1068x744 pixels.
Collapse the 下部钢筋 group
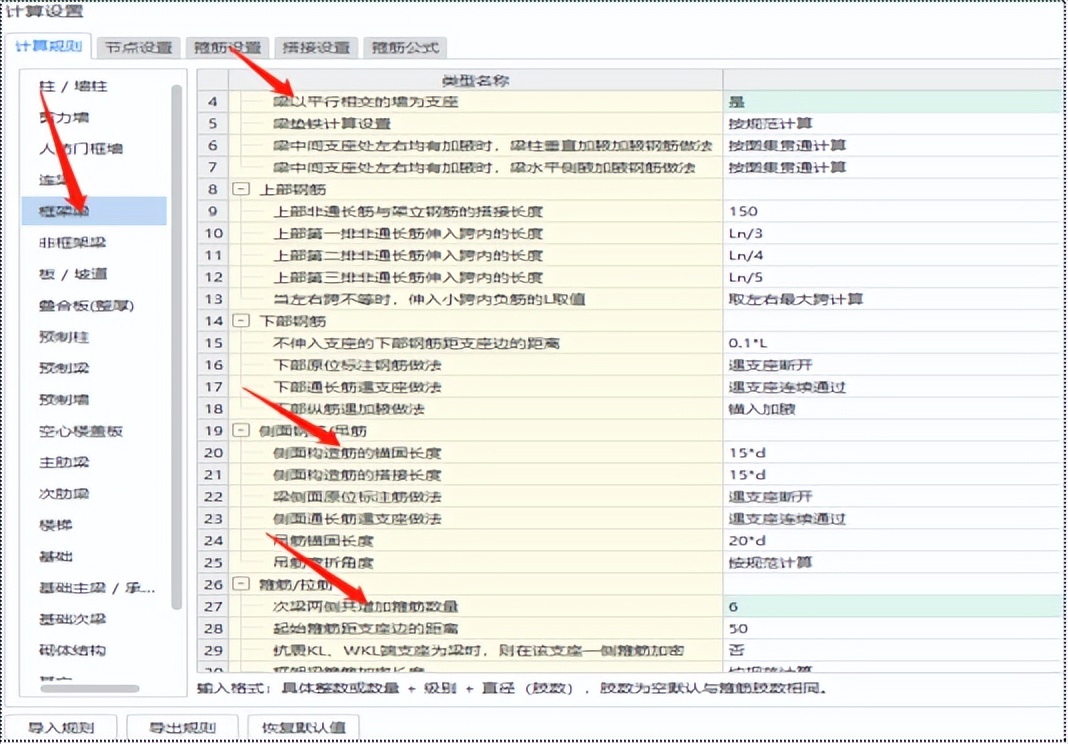pos(240,320)
